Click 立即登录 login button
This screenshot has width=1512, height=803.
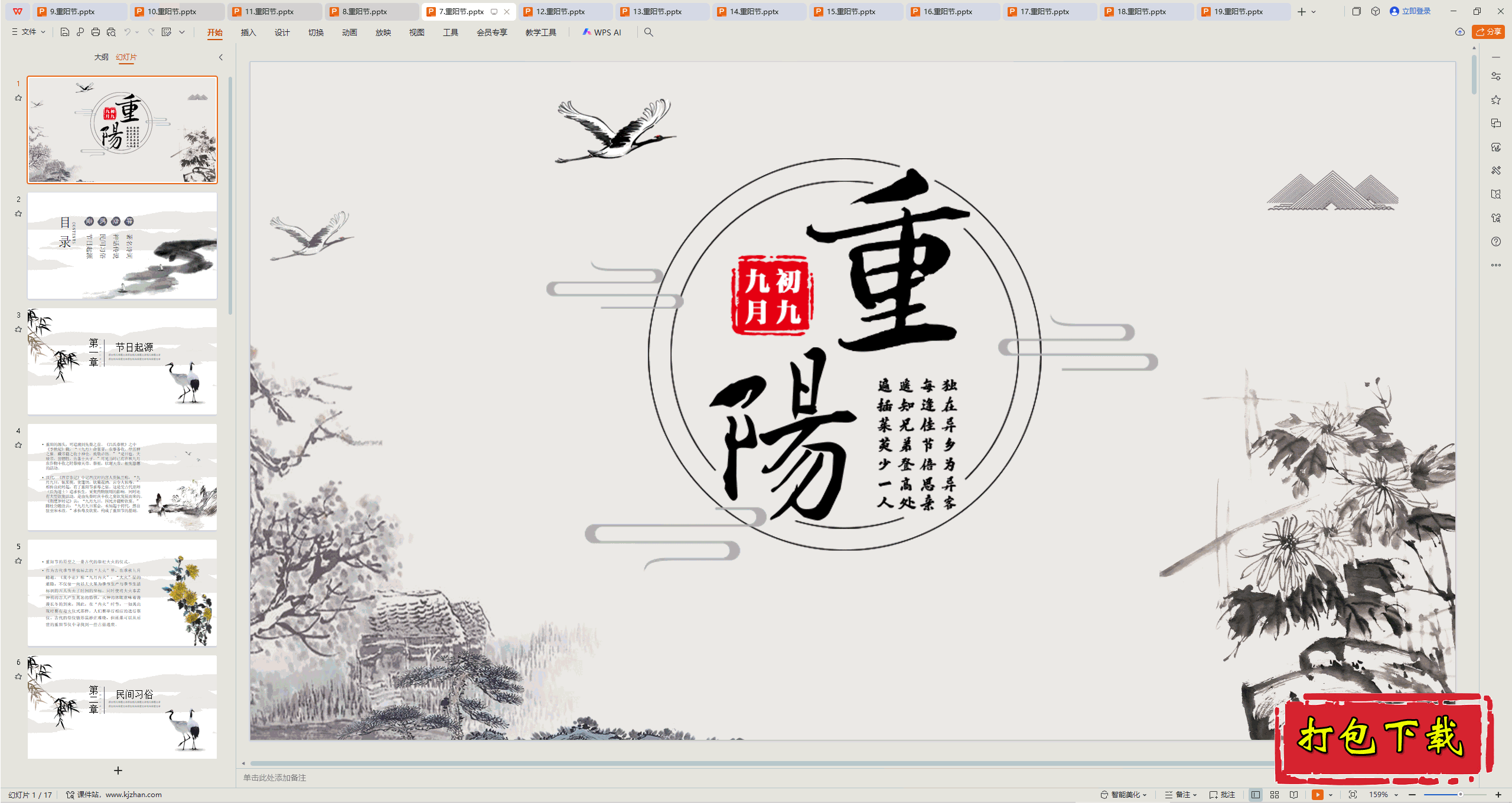coord(1410,11)
